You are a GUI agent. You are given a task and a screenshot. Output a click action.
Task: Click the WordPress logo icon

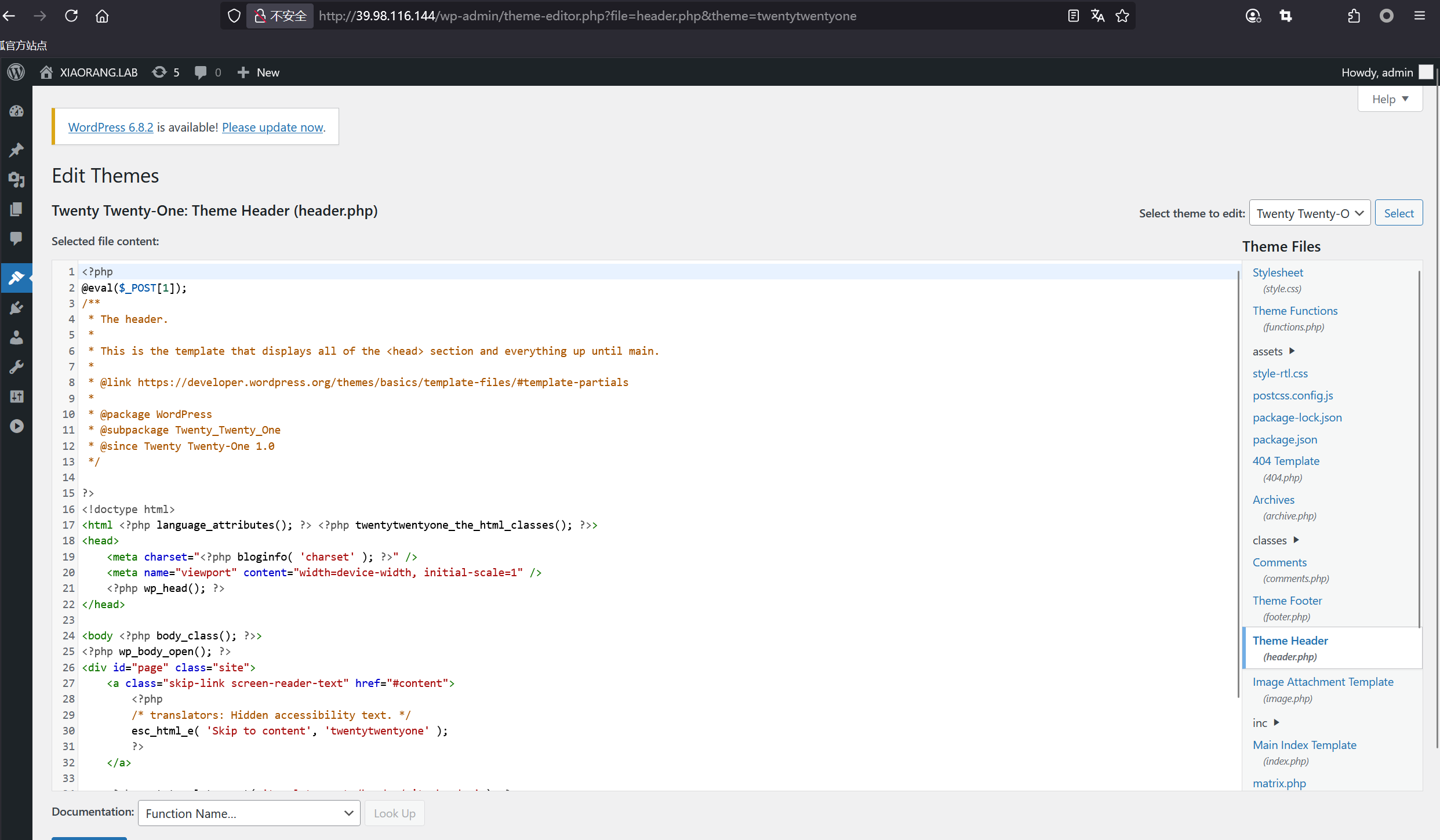pyautogui.click(x=16, y=72)
